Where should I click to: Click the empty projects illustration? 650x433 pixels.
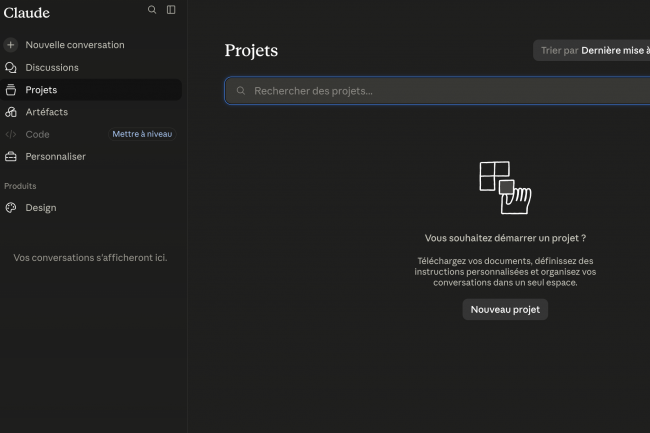(x=505, y=188)
